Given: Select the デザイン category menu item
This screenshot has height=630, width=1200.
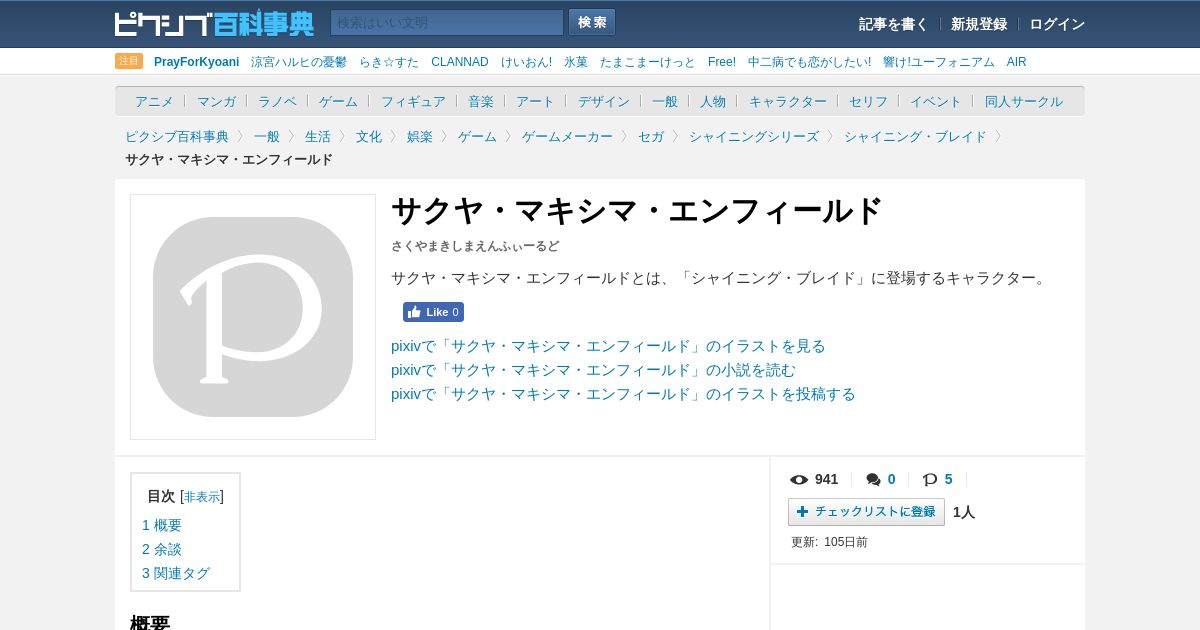Looking at the screenshot, I should click(604, 101).
